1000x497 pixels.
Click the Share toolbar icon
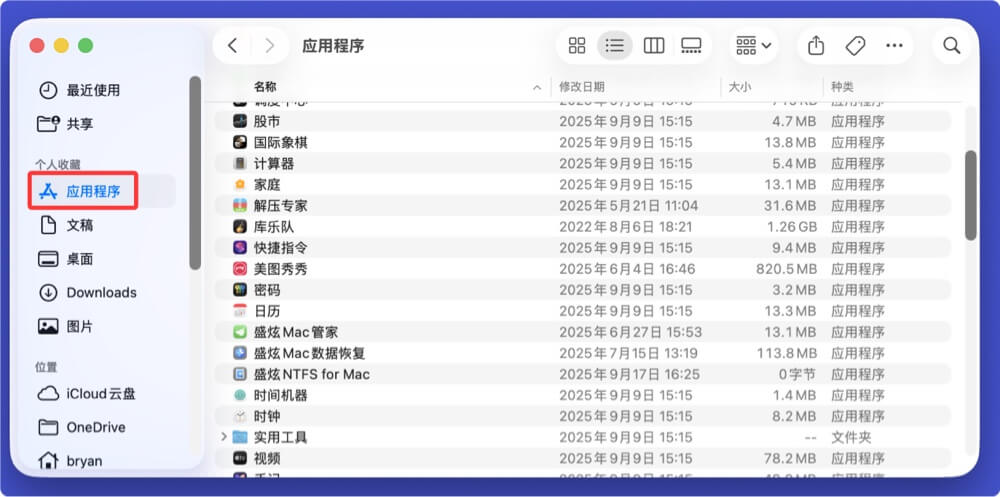pyautogui.click(x=816, y=46)
